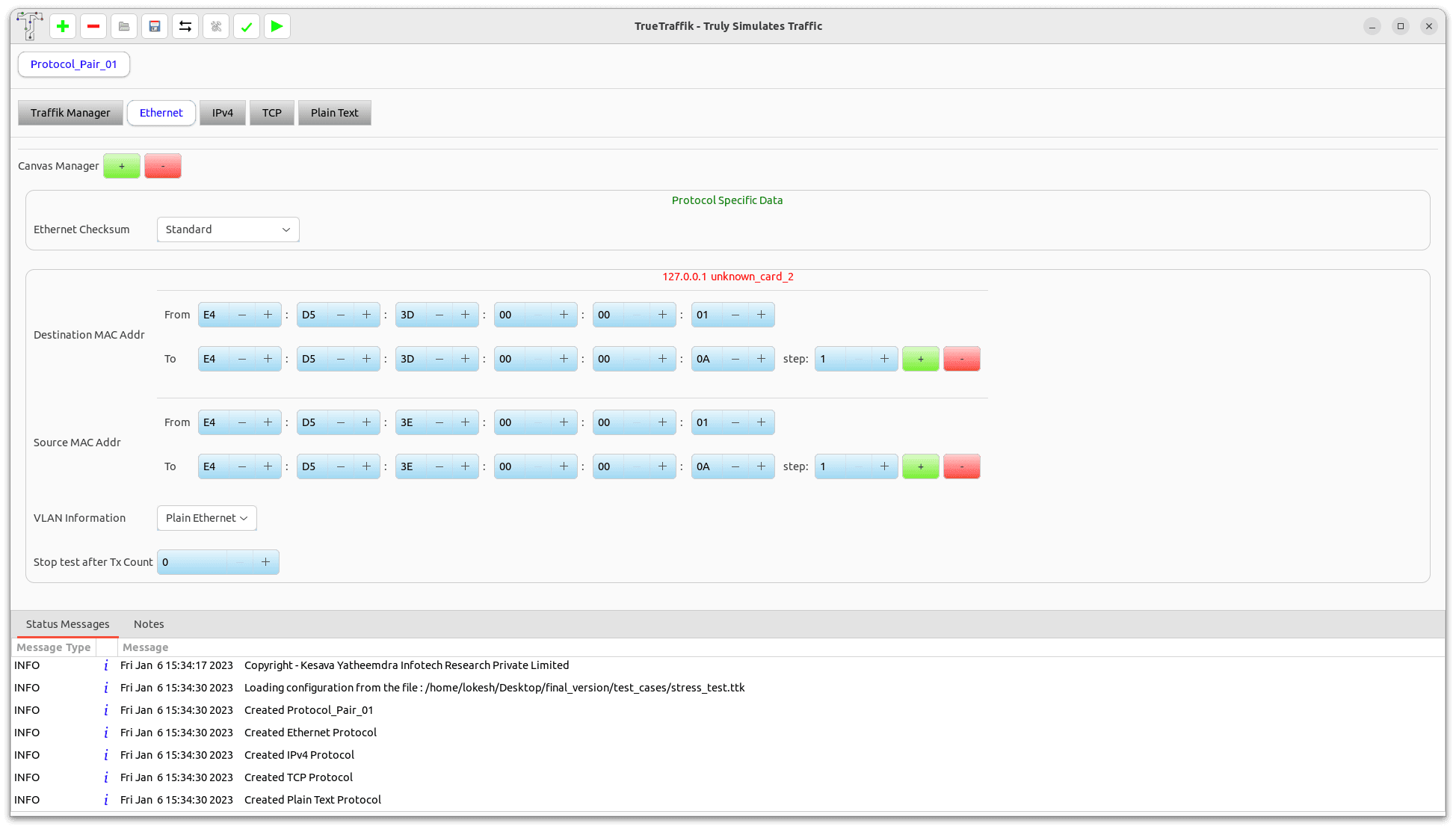Save the configuration using the floppy disk icon
Image resolution: width=1456 pixels, height=829 pixels.
pyautogui.click(x=154, y=26)
